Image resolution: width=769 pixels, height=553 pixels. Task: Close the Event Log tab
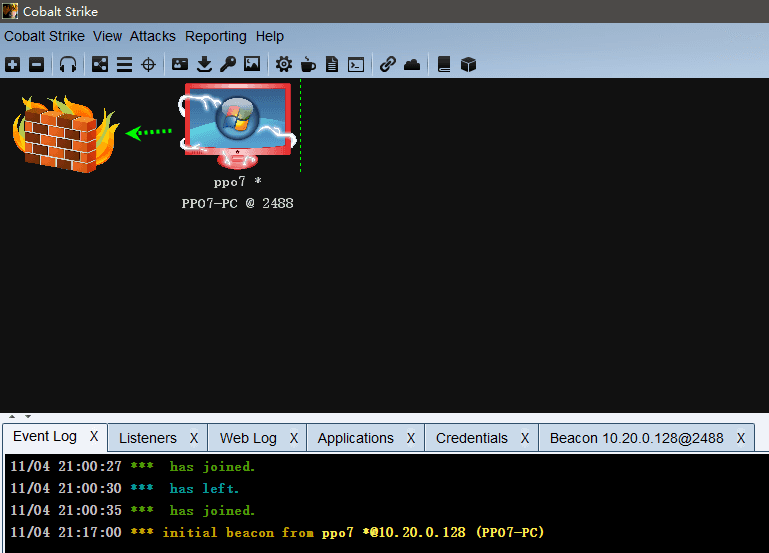click(94, 436)
